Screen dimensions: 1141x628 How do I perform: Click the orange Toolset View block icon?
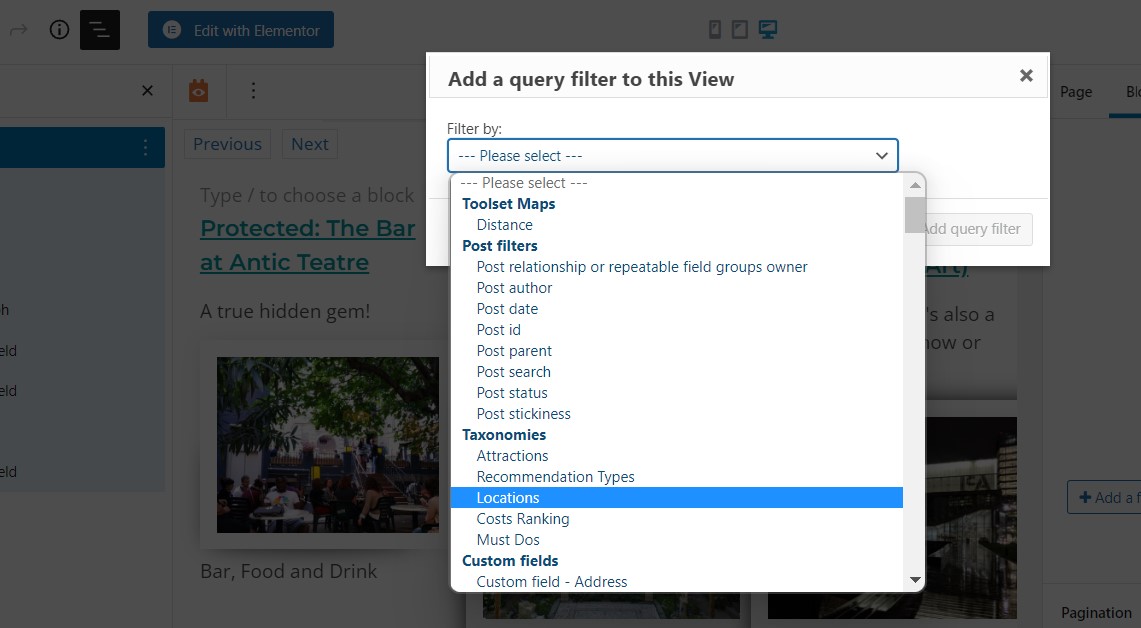coord(199,91)
